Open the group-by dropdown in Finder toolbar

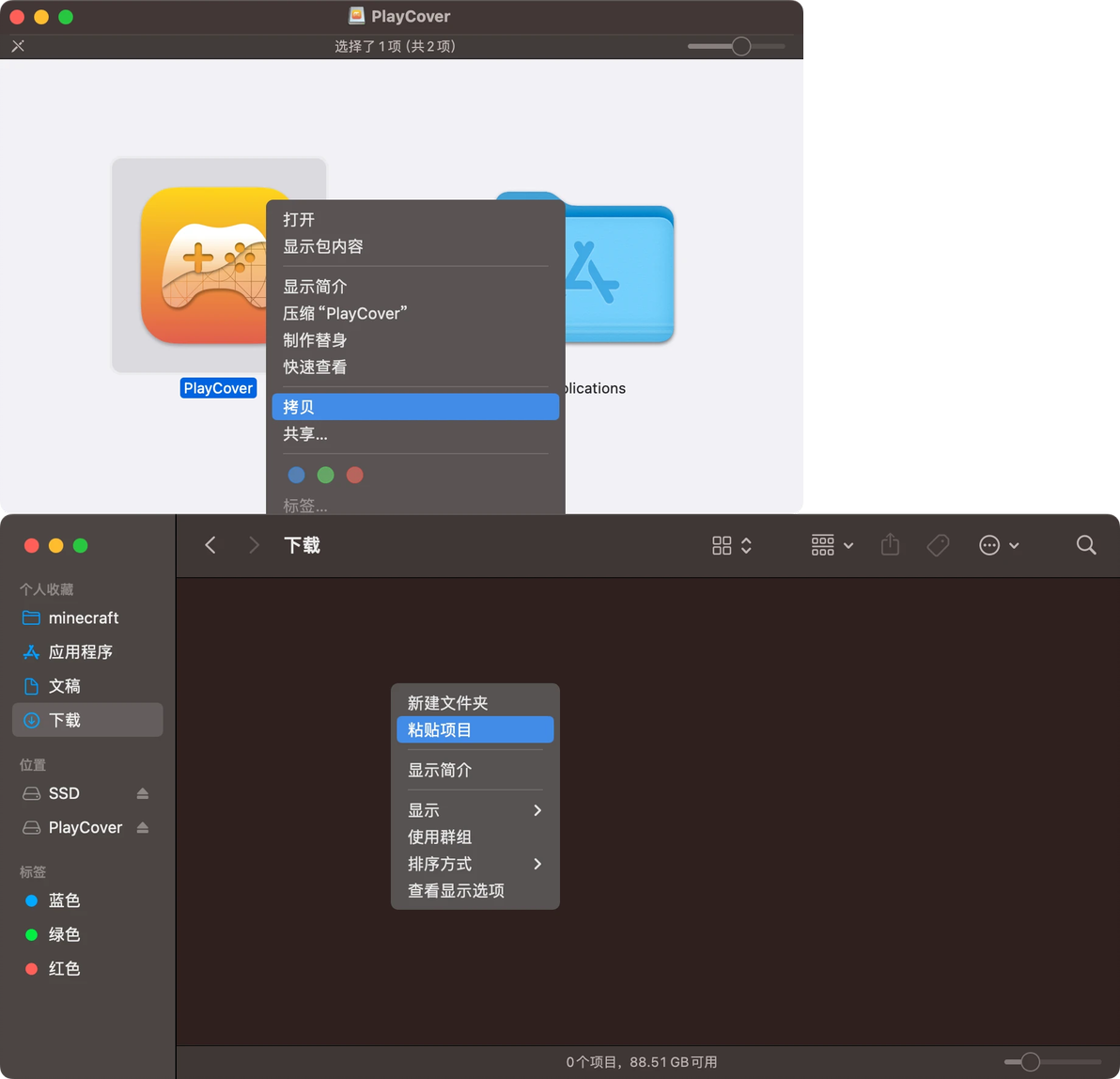pos(832,545)
